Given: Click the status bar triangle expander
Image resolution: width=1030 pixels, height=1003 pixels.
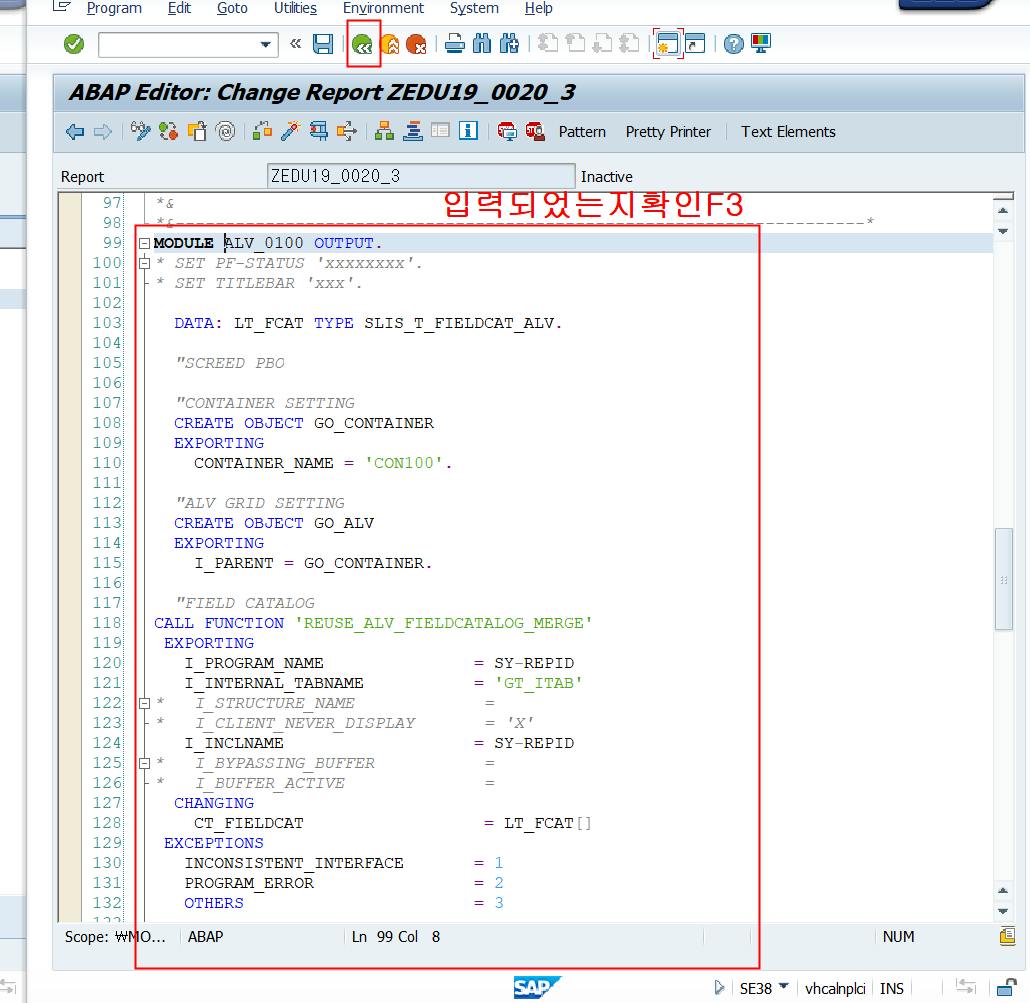Looking at the screenshot, I should click(x=719, y=987).
